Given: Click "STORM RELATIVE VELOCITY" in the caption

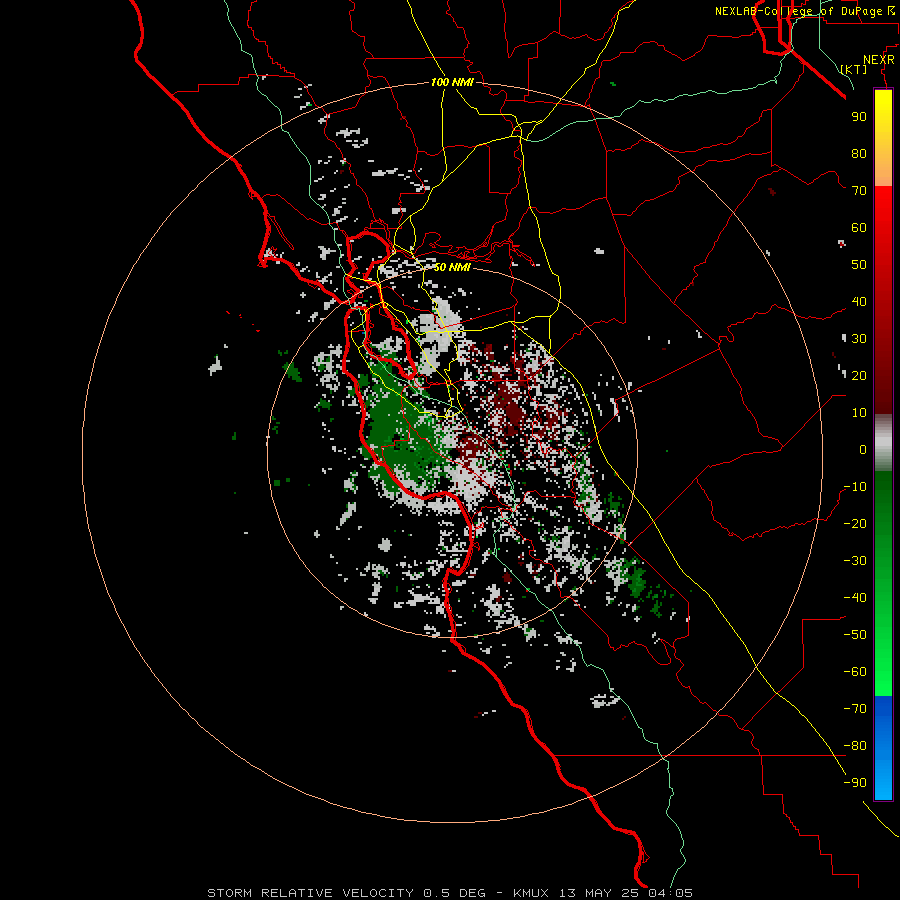Looking at the screenshot, I should pos(310,893).
